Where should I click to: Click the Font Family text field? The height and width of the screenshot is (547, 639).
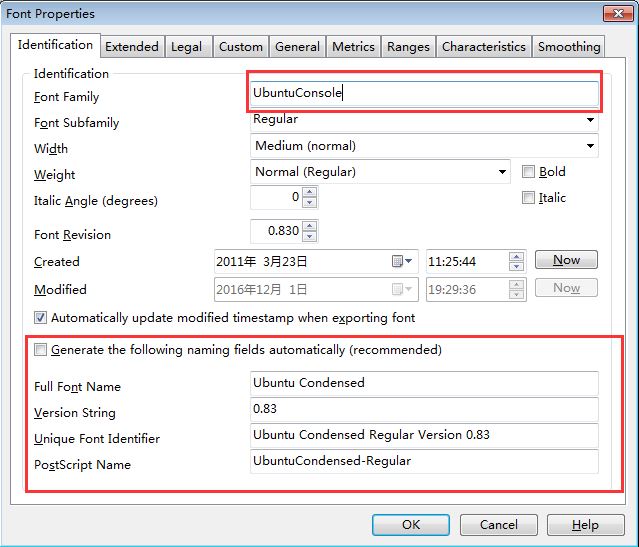click(x=424, y=93)
